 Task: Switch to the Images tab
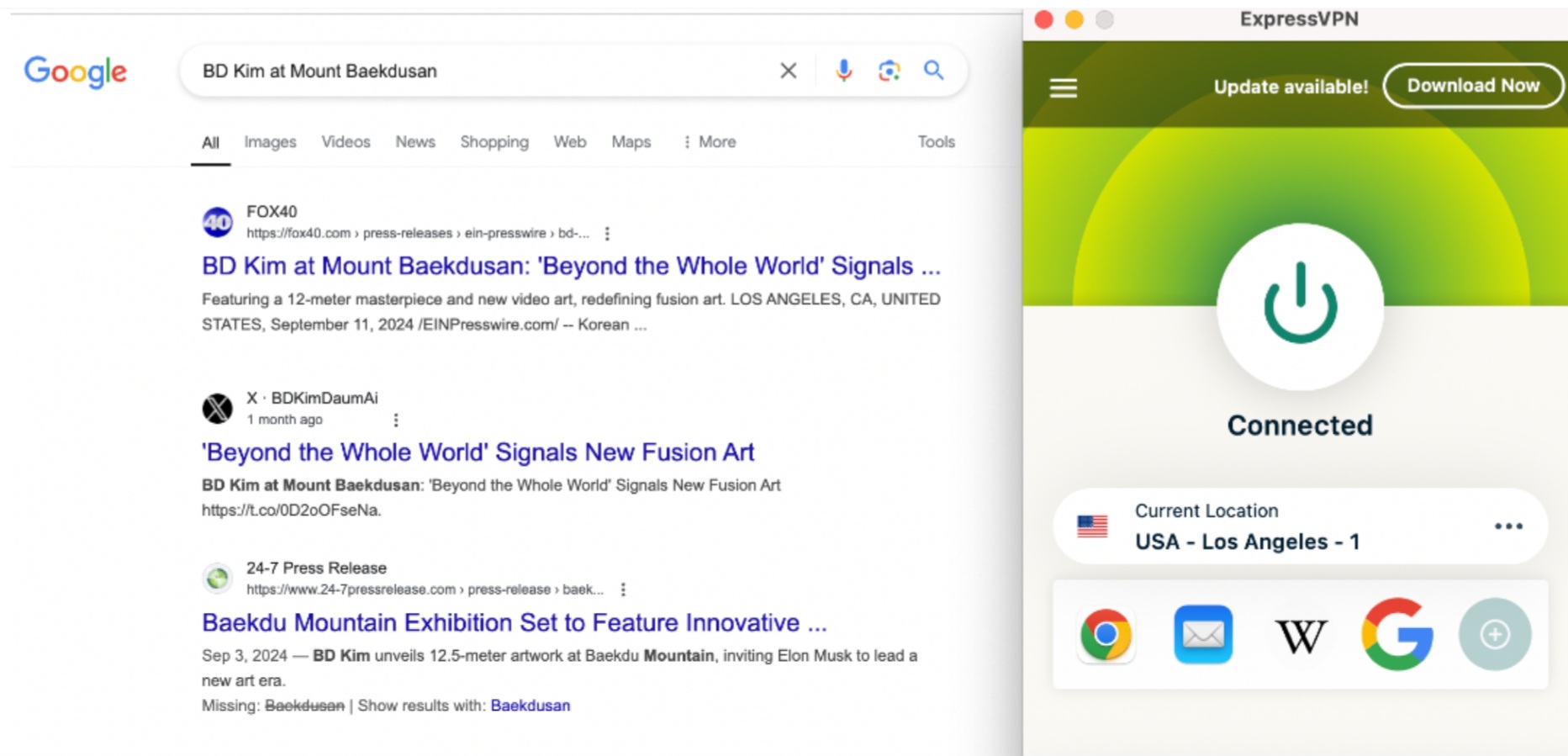[x=270, y=142]
